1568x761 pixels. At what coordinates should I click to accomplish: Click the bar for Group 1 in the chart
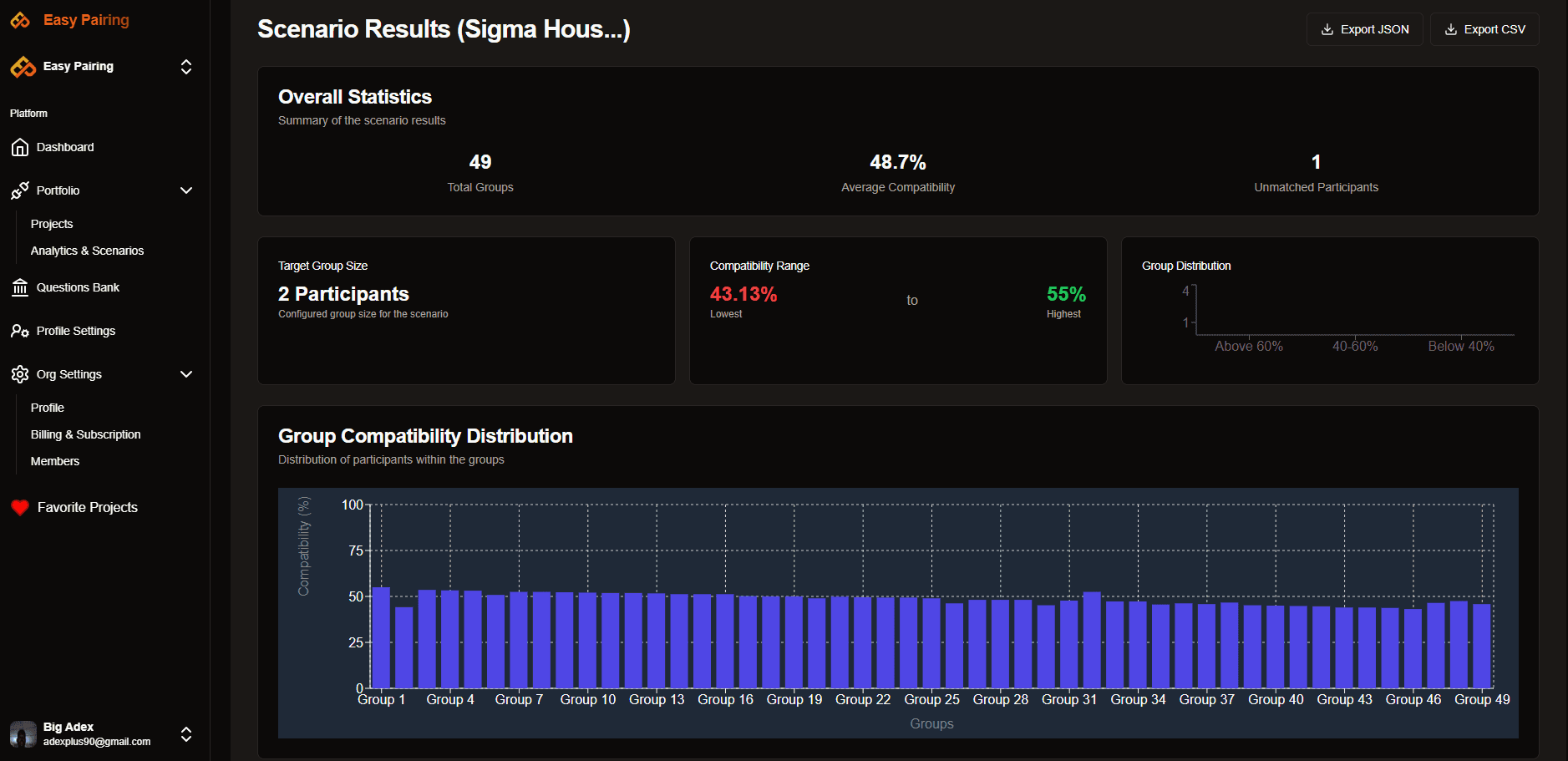point(381,639)
